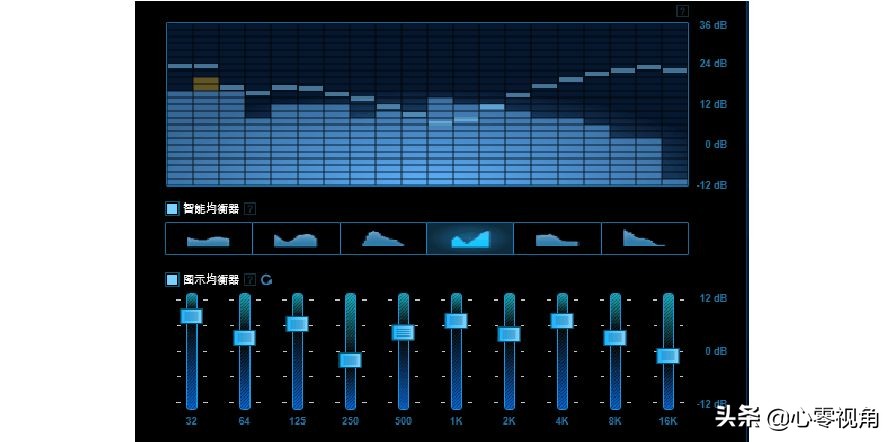Select the second smart equalizer preset curve
The width and height of the screenshot is (893, 442).
click(x=296, y=238)
